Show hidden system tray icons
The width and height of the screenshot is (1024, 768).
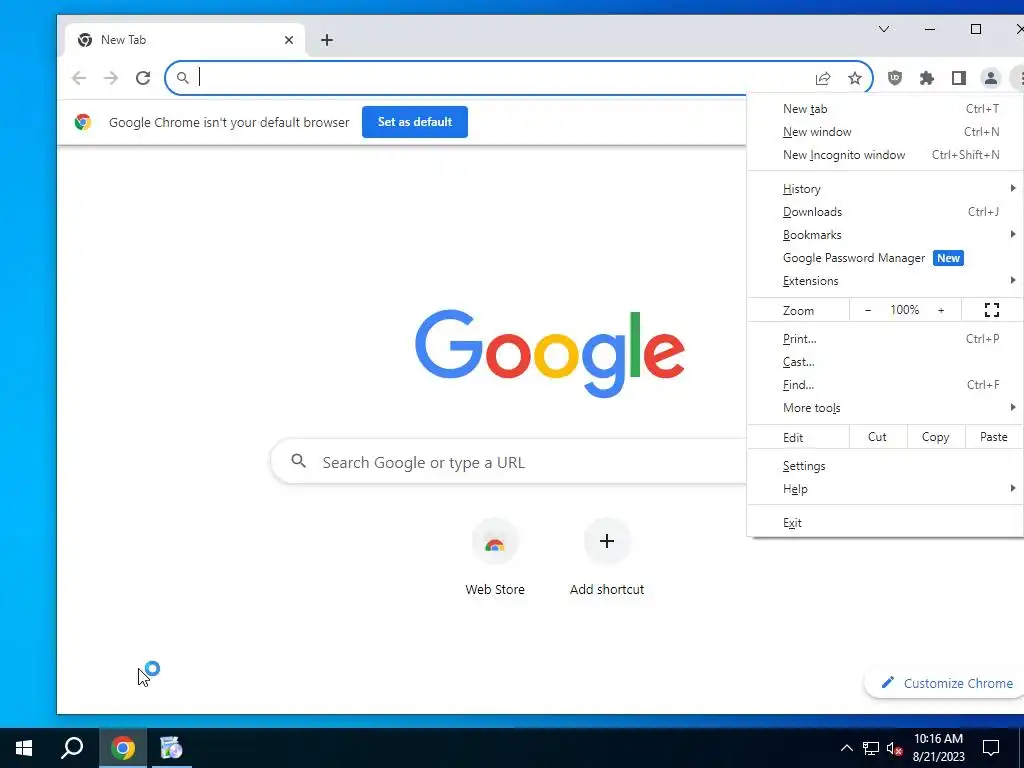tap(846, 748)
